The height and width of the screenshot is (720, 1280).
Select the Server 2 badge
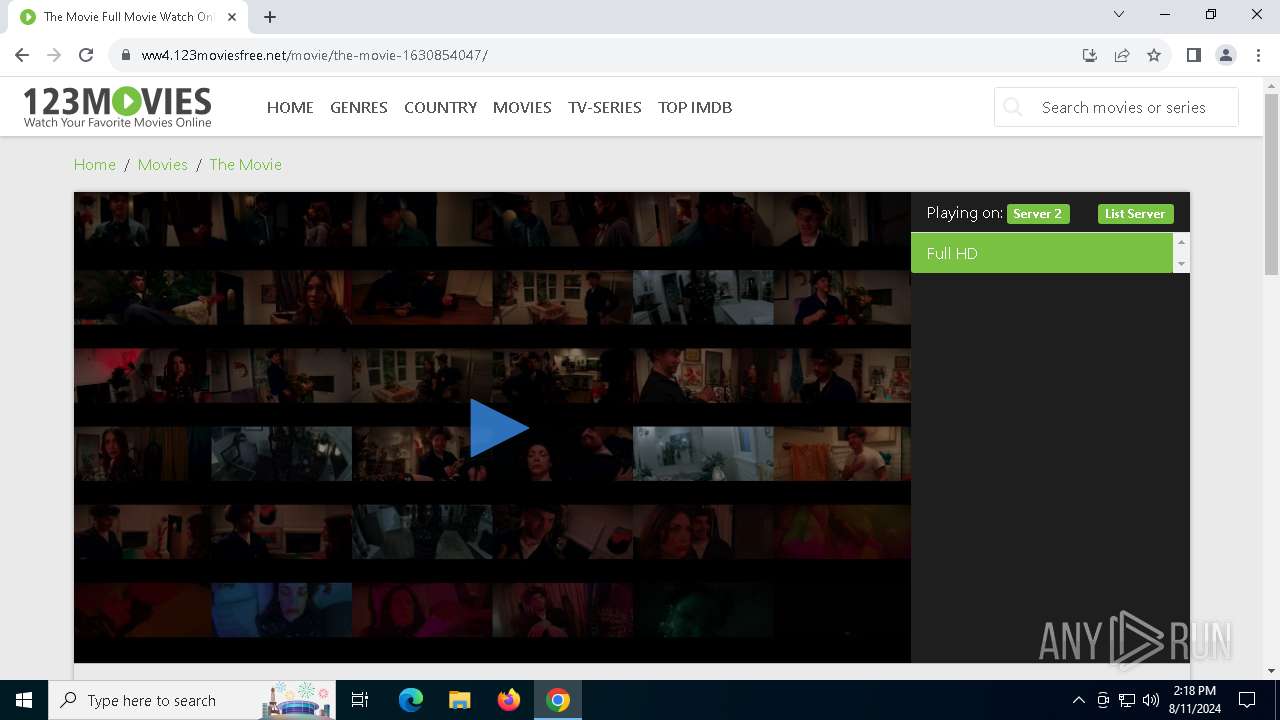(1038, 213)
